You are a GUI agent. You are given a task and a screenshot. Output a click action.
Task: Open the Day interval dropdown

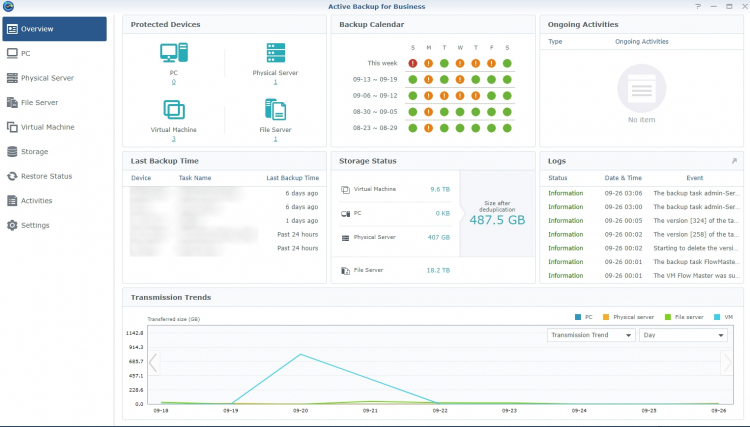coord(684,335)
